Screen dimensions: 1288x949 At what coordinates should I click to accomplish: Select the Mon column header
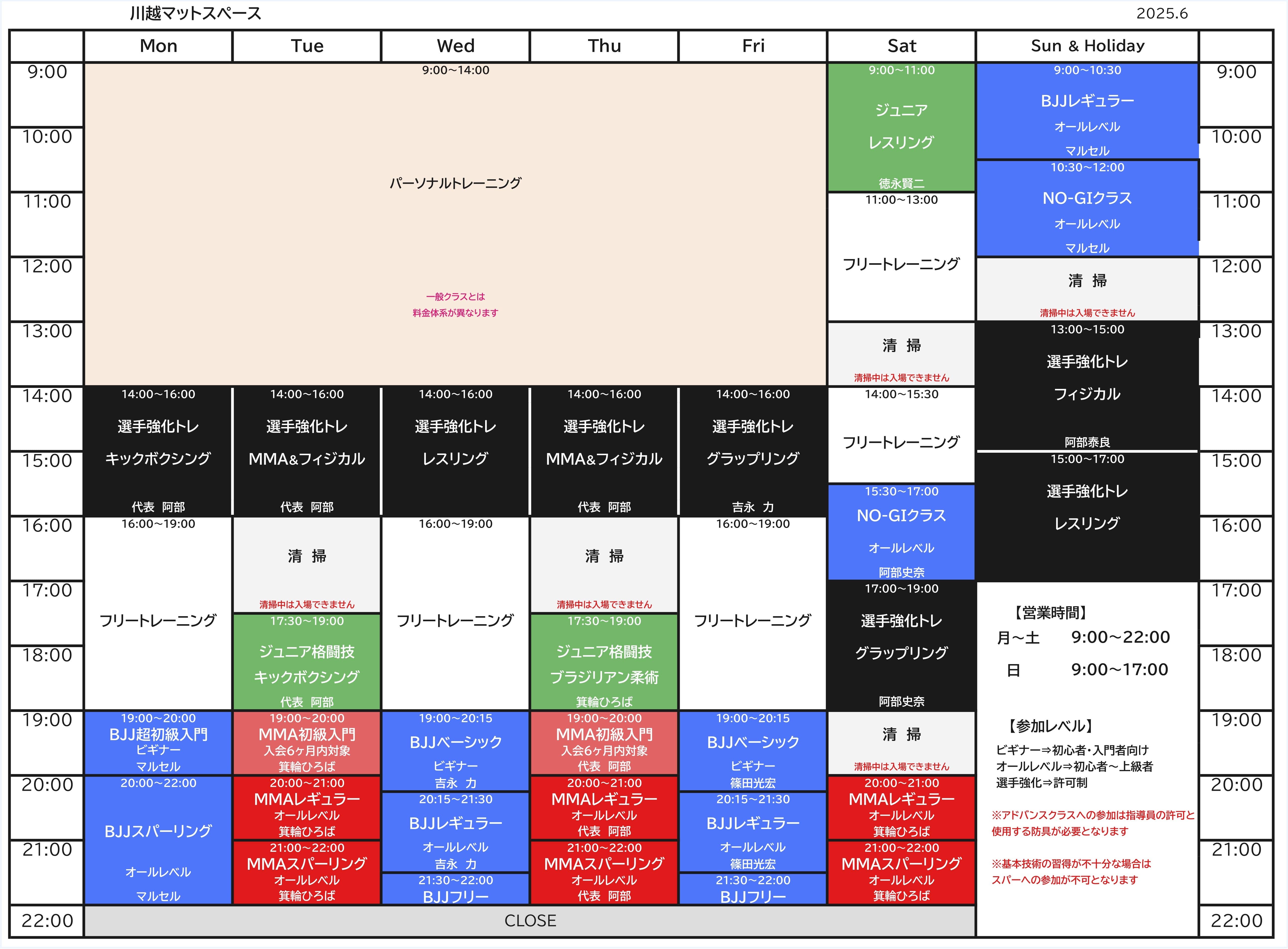coord(158,46)
